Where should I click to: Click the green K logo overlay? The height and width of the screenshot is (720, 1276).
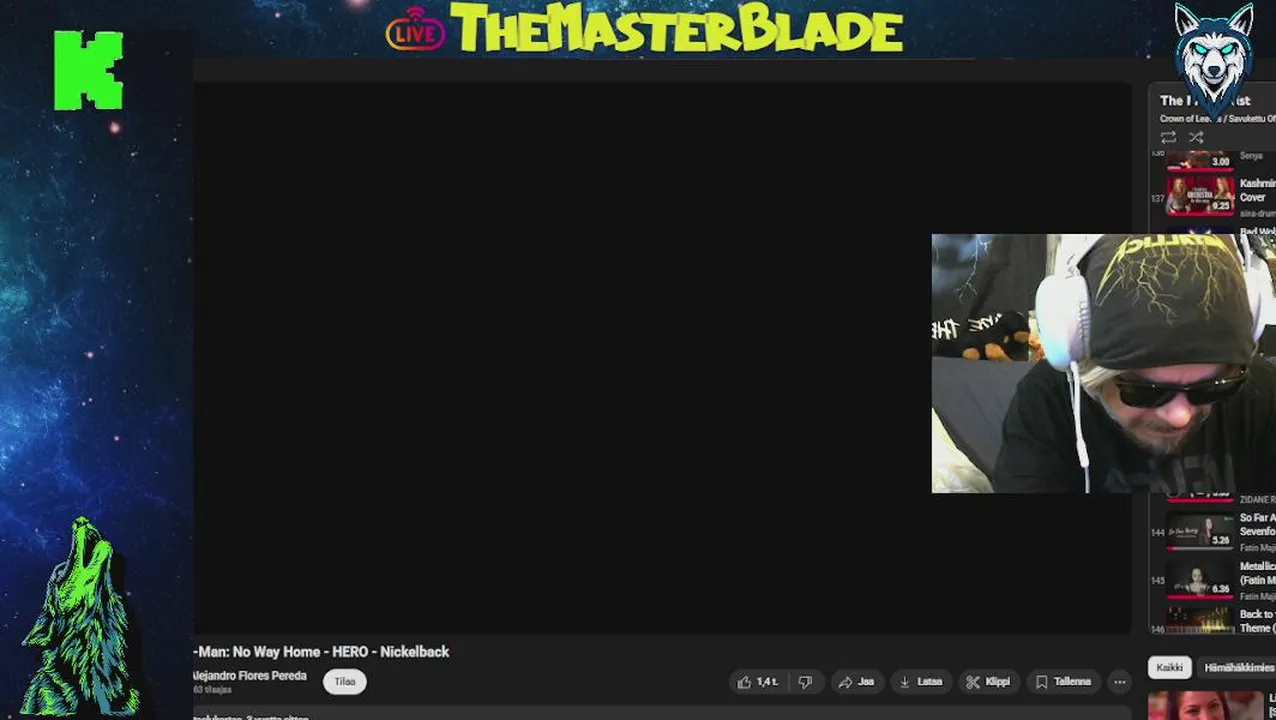coord(88,70)
